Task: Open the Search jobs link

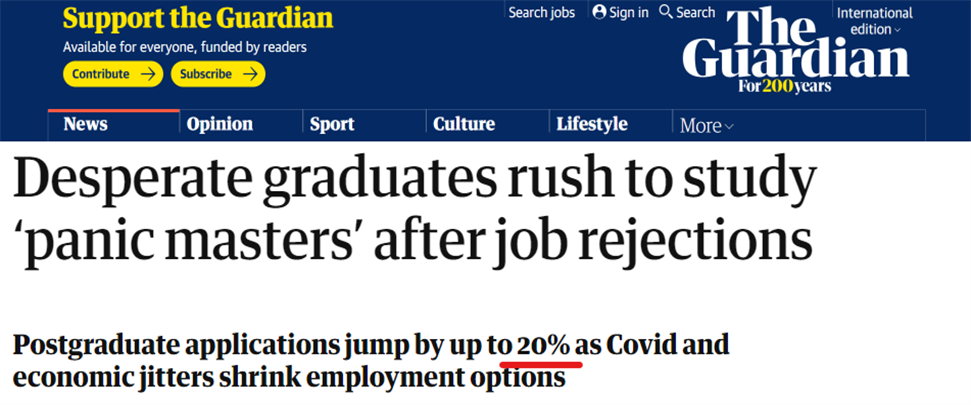Action: tap(541, 12)
